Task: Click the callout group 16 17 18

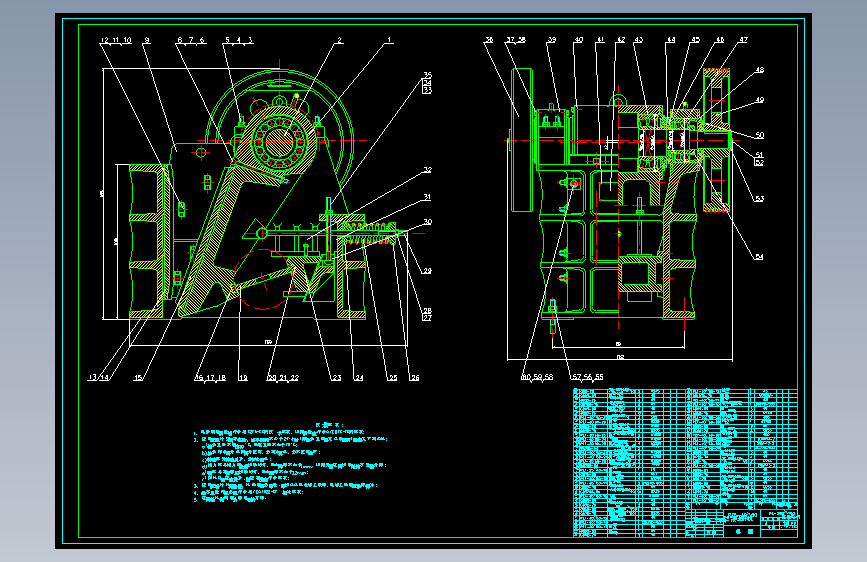Action: pyautogui.click(x=210, y=378)
